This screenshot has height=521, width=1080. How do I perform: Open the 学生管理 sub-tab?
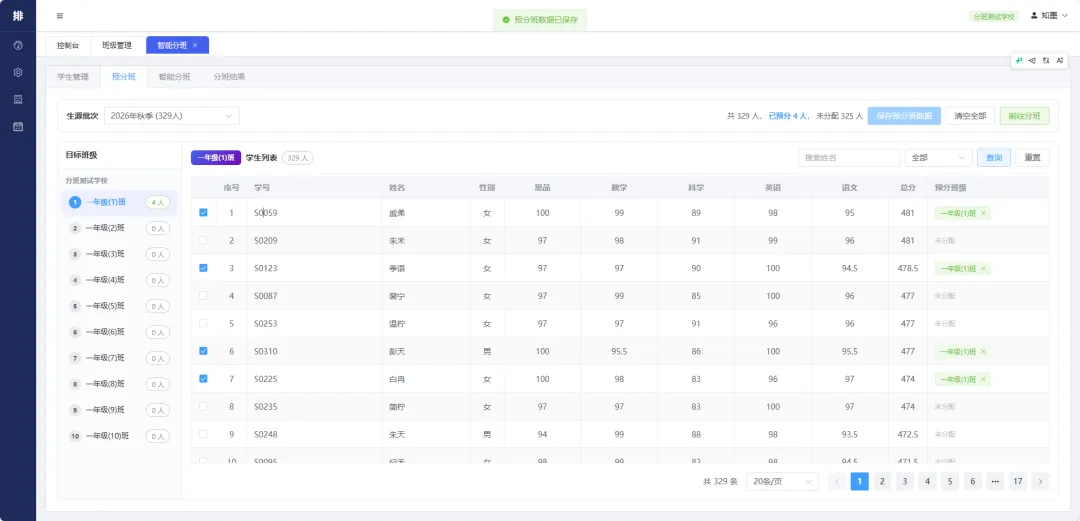tap(73, 77)
